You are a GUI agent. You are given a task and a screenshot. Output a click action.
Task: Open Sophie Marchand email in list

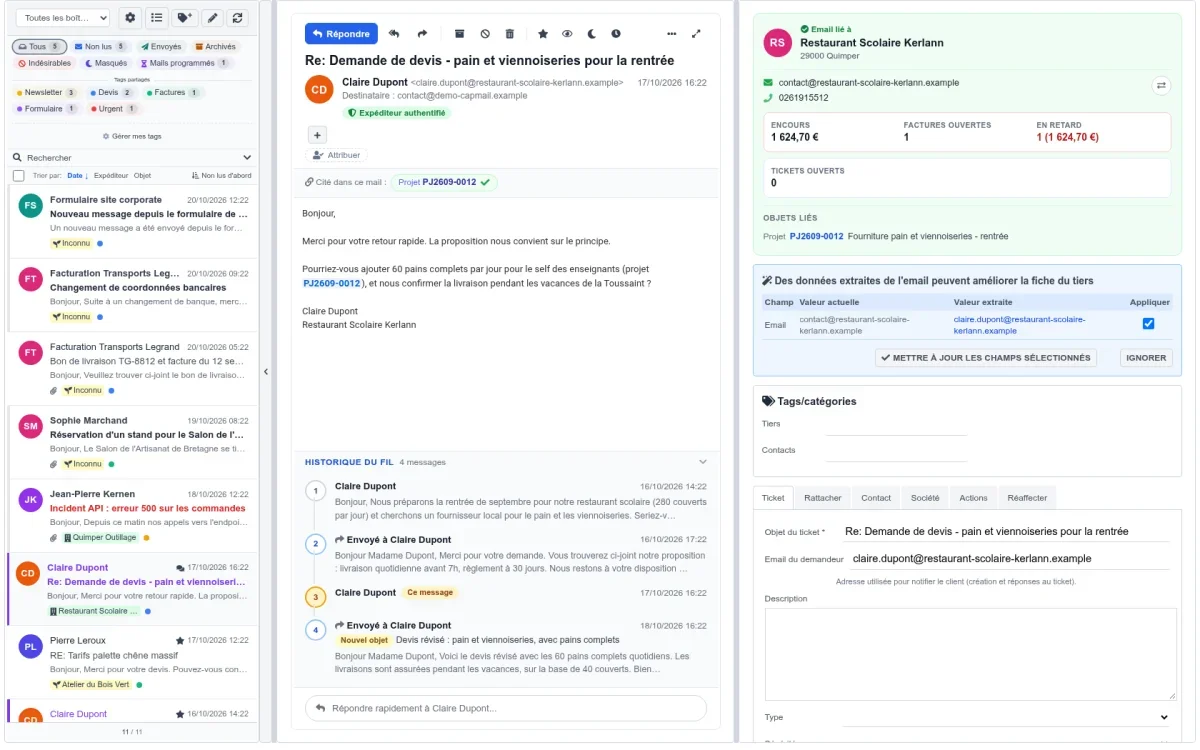tap(132, 442)
